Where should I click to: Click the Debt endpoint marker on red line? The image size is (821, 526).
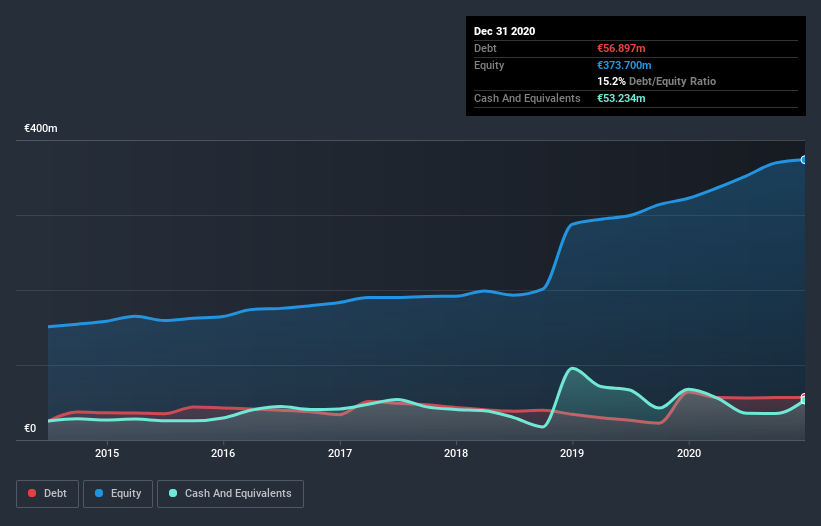[804, 397]
